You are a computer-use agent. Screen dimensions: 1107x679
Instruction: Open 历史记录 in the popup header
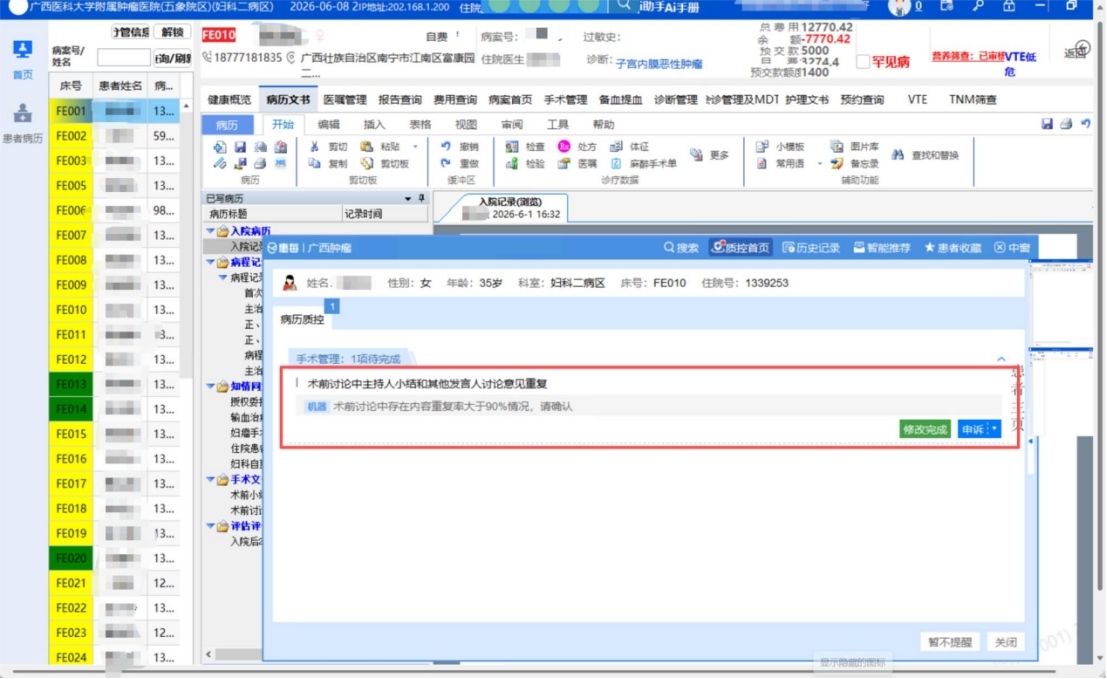(x=811, y=248)
